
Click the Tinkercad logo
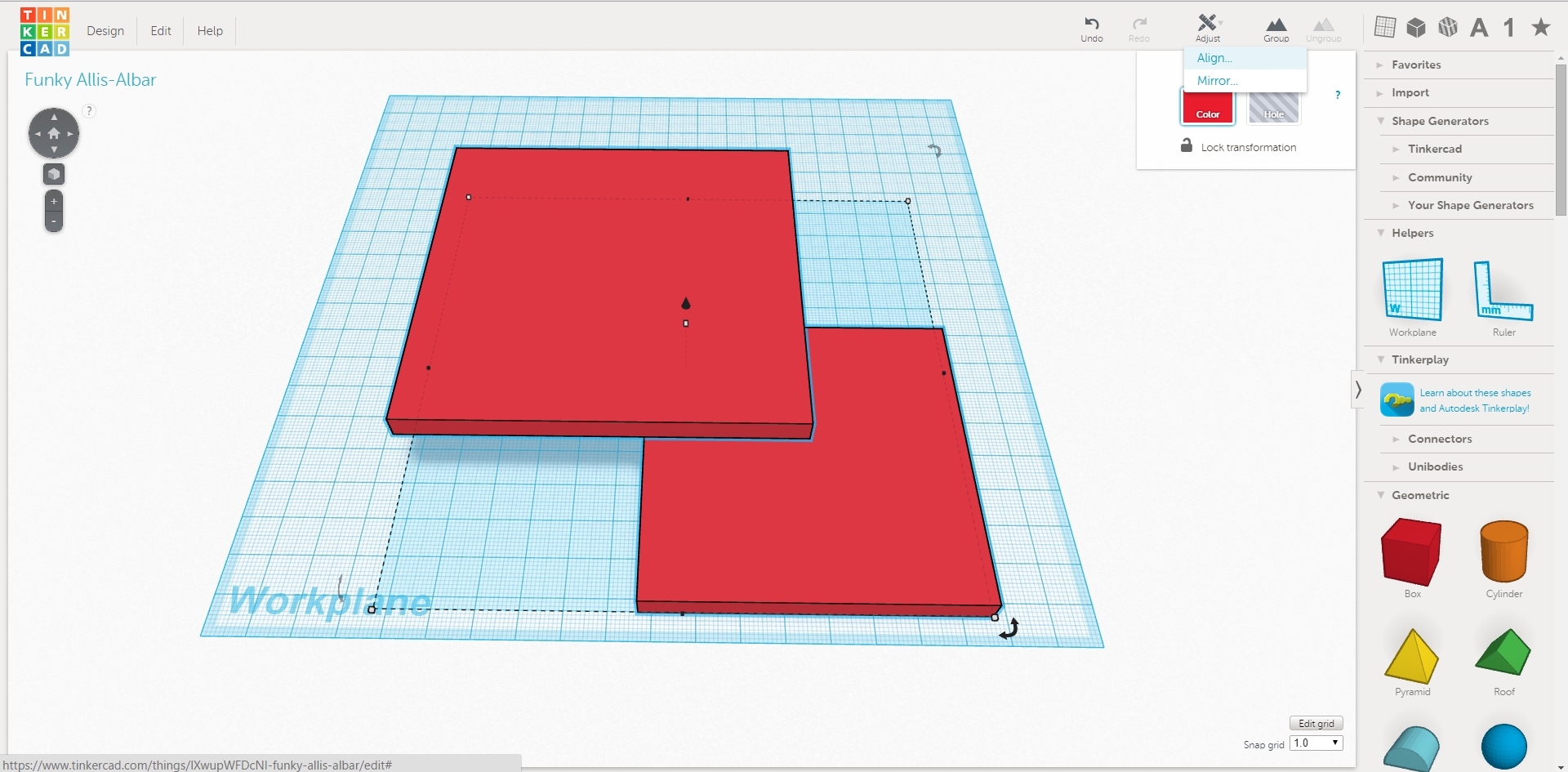pyautogui.click(x=45, y=32)
